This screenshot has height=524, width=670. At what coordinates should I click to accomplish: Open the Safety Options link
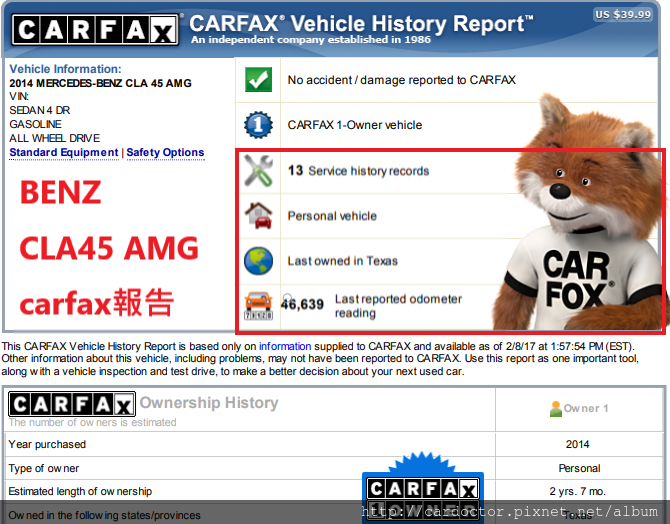(x=165, y=153)
